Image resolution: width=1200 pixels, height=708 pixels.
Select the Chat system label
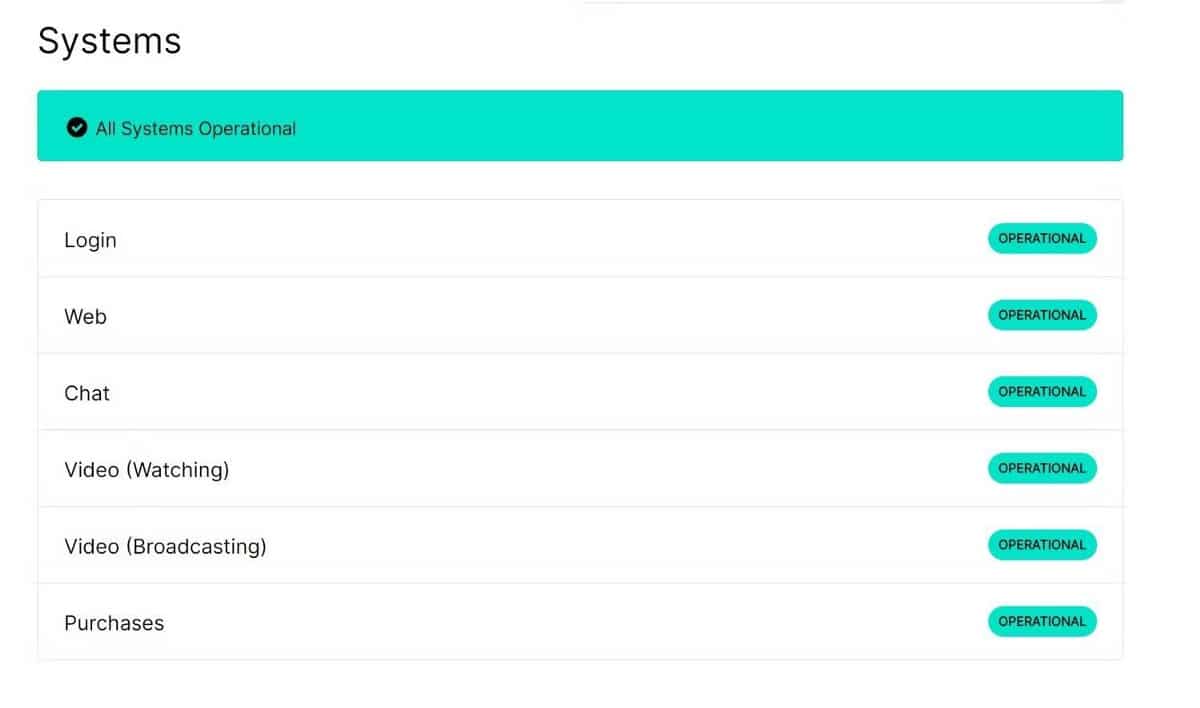point(87,393)
